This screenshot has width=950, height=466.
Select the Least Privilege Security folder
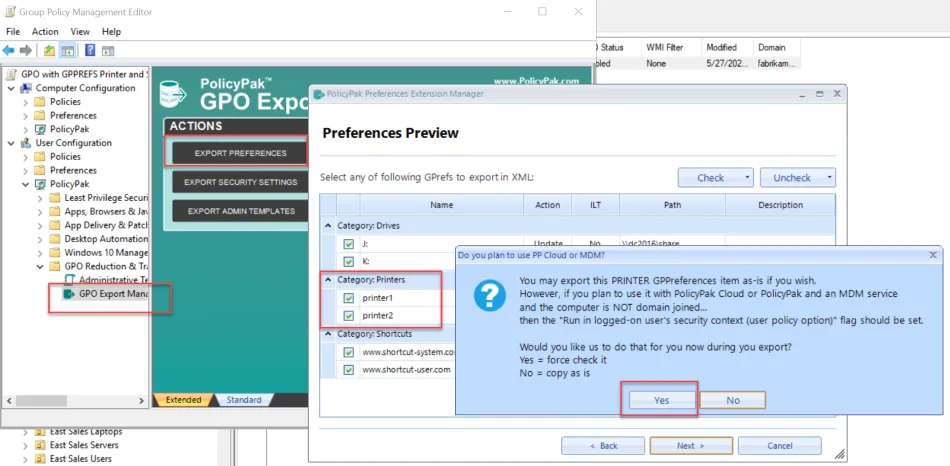[100, 198]
